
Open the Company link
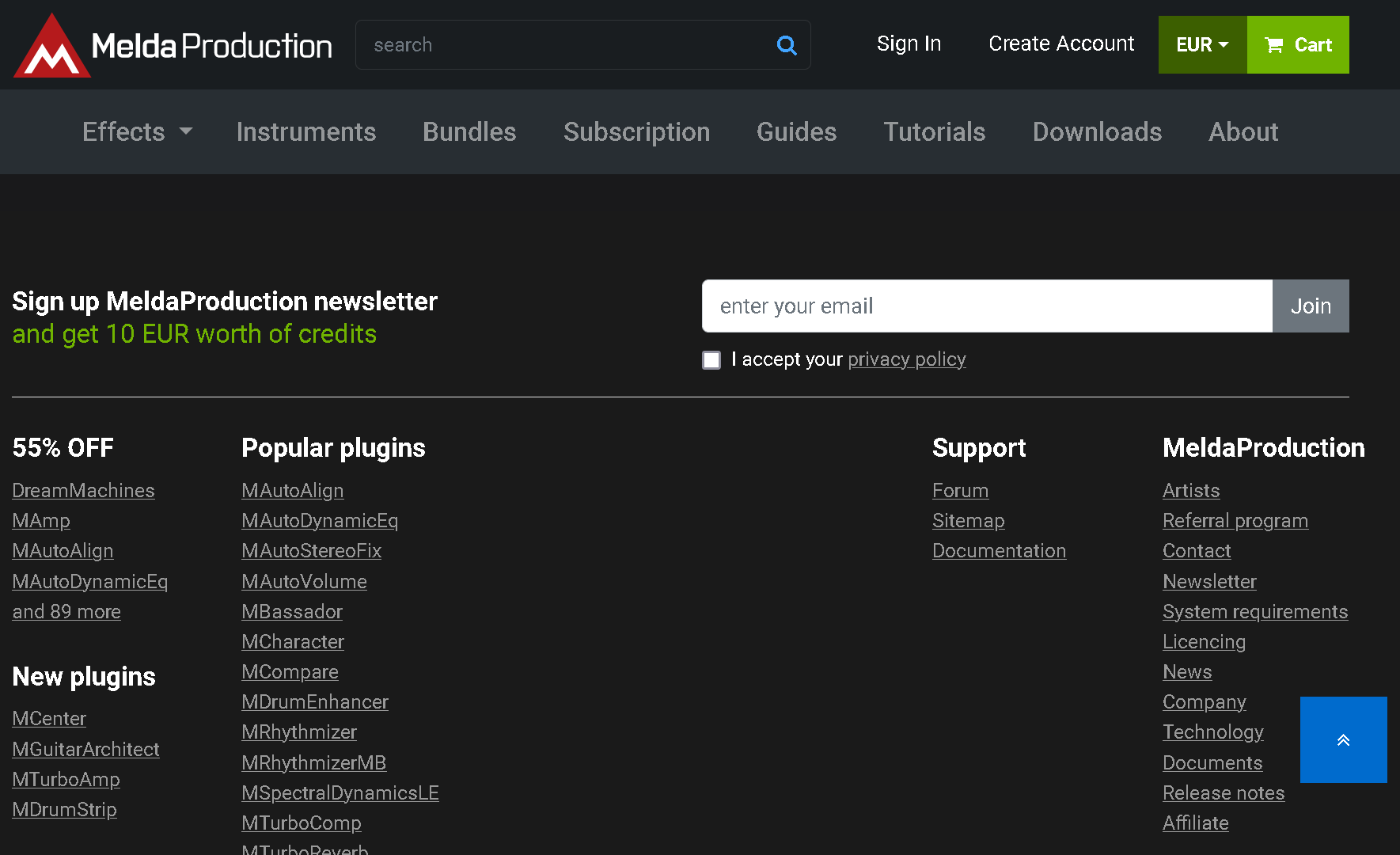pyautogui.click(x=1205, y=702)
